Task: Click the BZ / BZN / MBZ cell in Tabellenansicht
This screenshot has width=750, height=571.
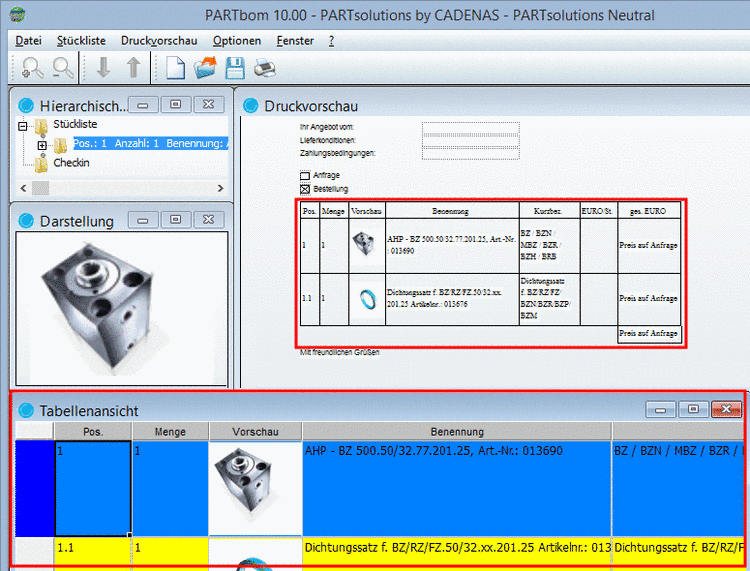Action: pos(678,488)
